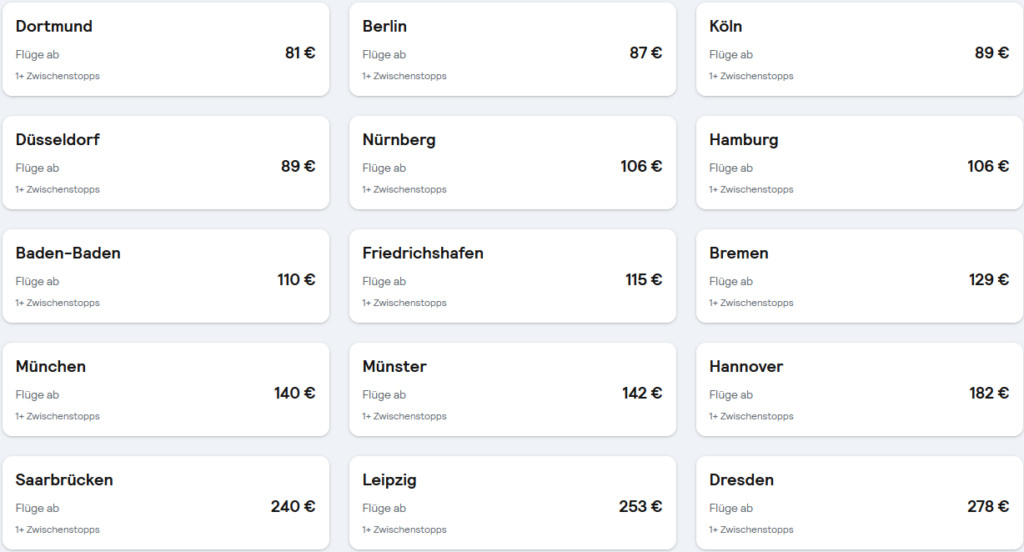Click the 140 € price on München card

click(x=295, y=393)
